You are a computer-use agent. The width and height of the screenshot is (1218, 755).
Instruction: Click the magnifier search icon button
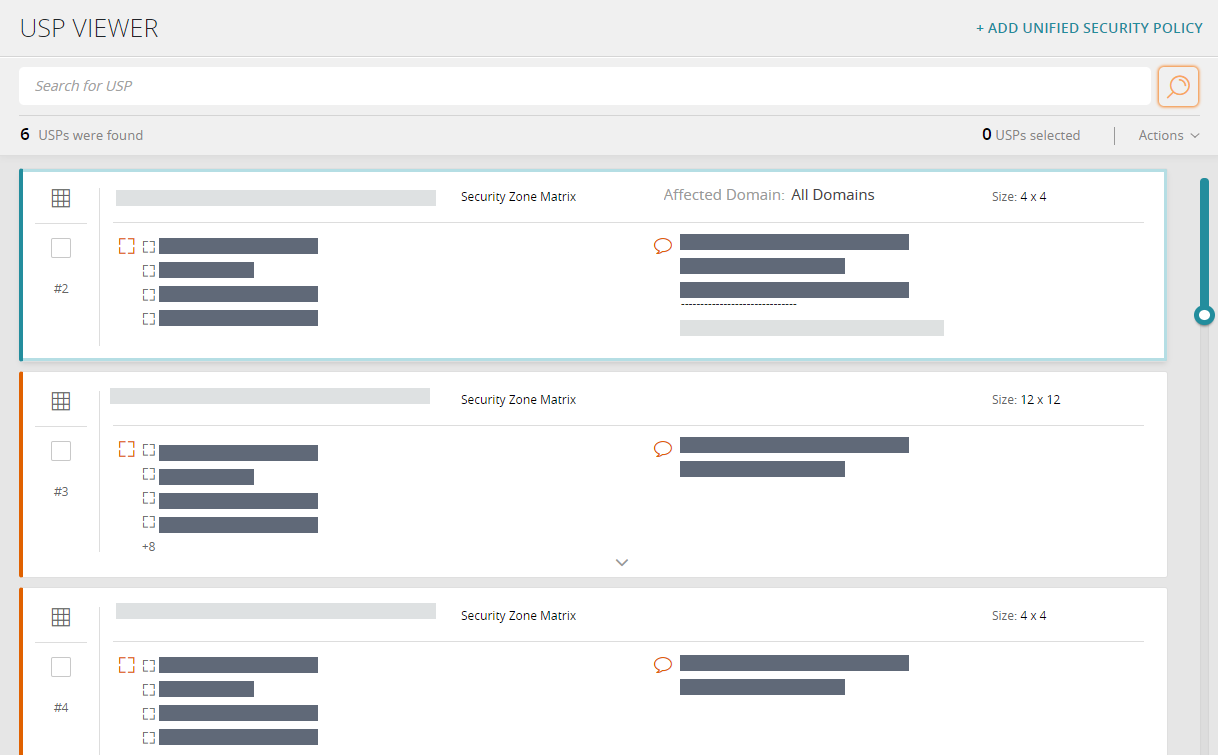(1178, 86)
